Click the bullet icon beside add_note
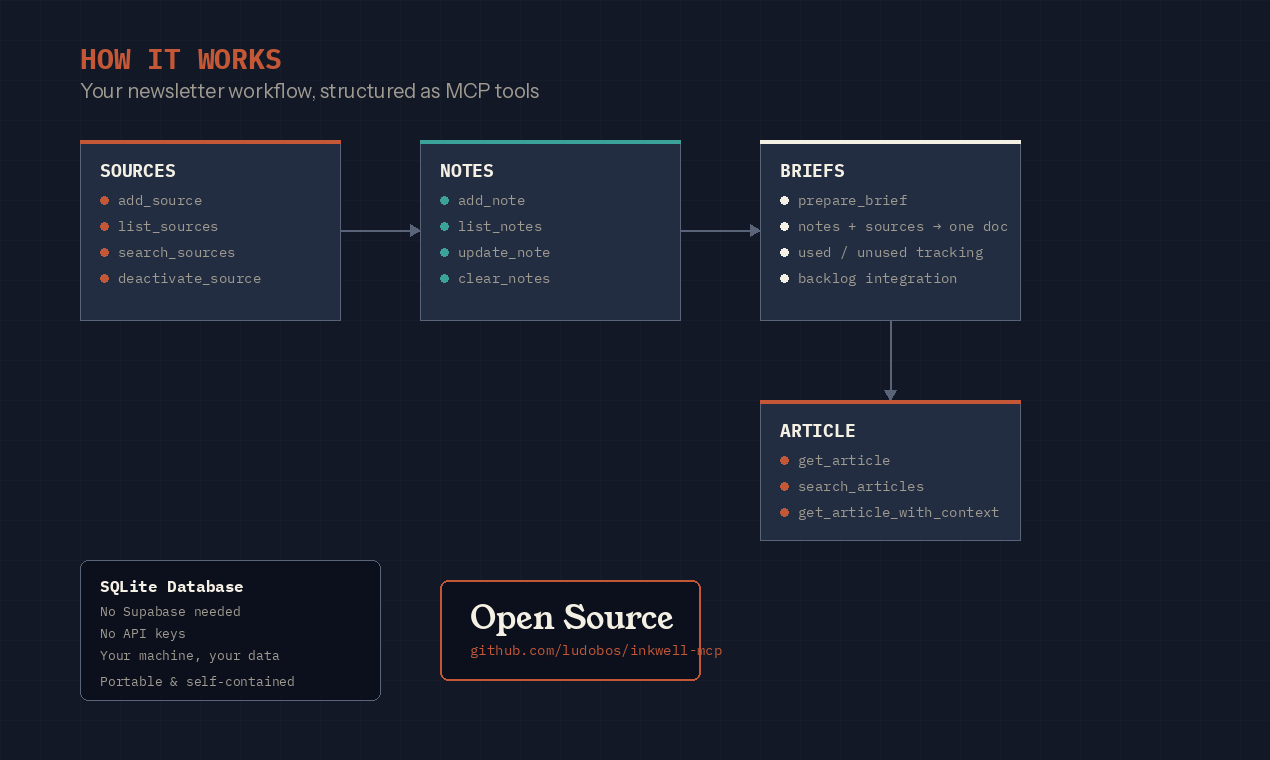 [444, 200]
